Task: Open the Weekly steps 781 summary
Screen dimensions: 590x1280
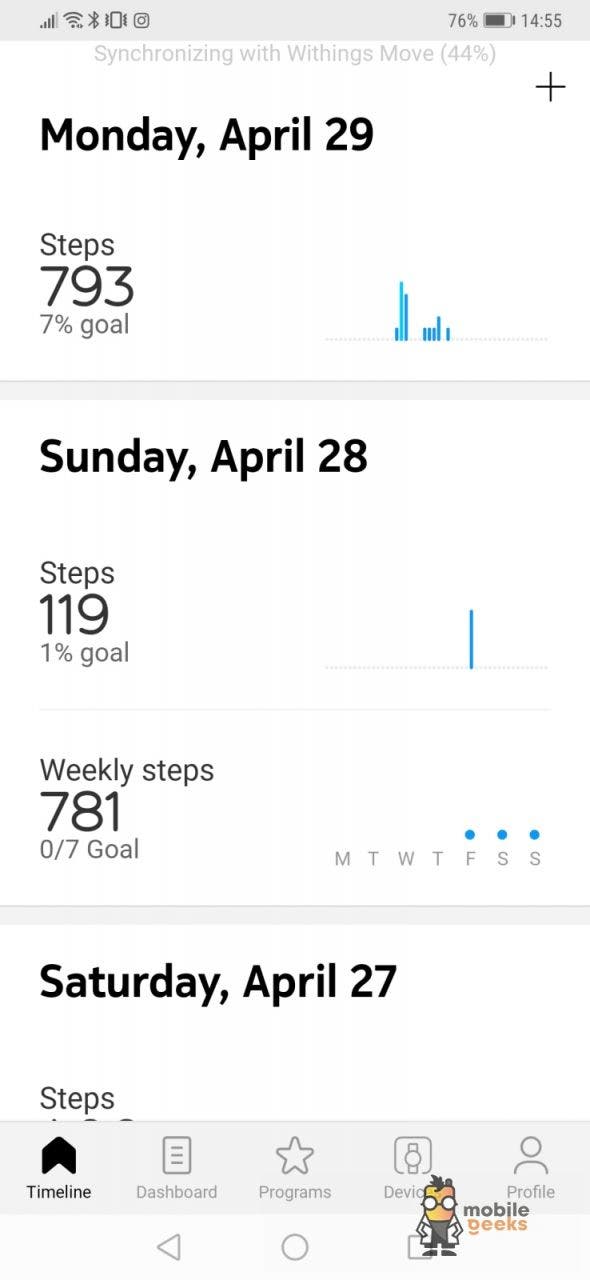Action: pos(295,809)
